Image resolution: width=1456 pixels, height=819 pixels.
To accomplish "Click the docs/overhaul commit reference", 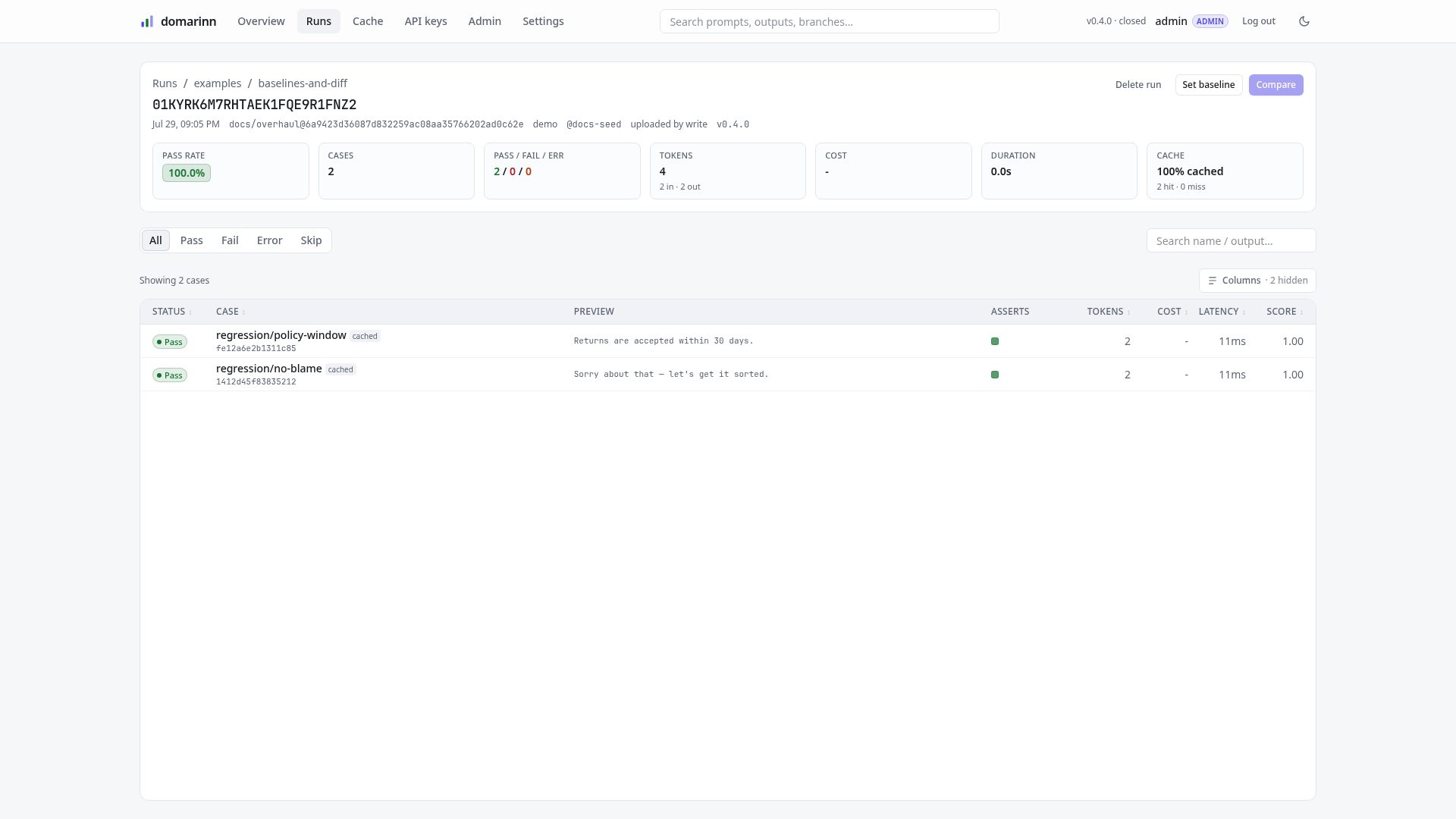I will [376, 124].
